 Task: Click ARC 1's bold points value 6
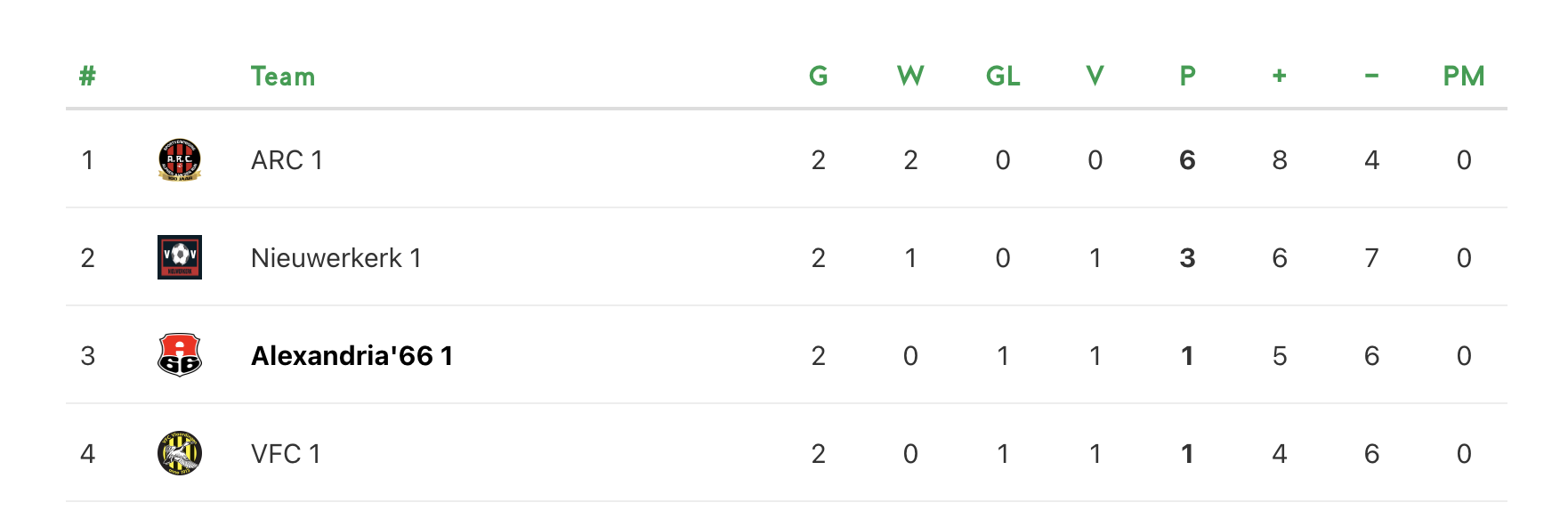point(1187,160)
